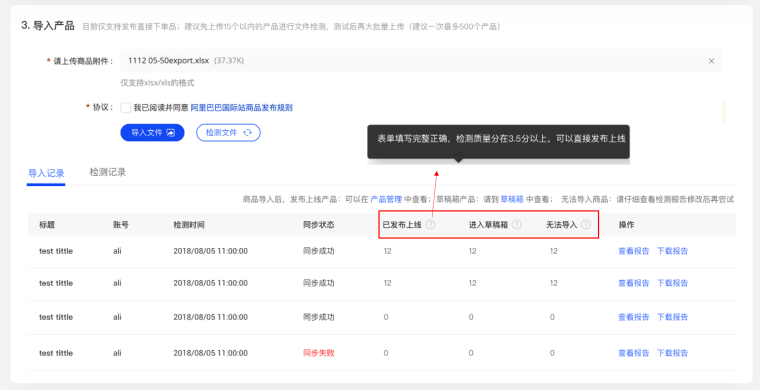Click 查看报告 in the 同步失败 row

[x=633, y=353]
